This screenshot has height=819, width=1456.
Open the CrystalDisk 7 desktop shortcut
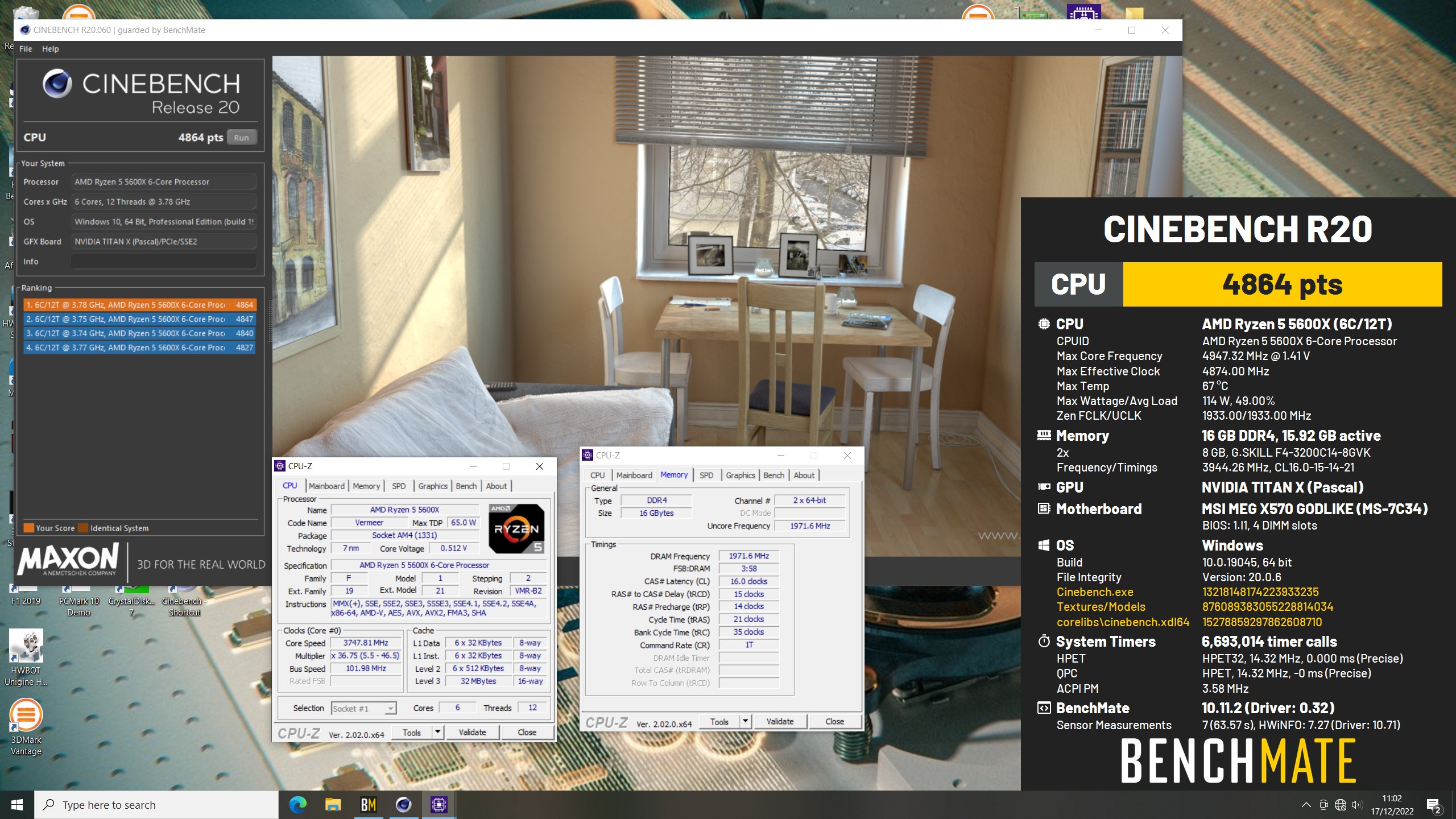pyautogui.click(x=131, y=601)
